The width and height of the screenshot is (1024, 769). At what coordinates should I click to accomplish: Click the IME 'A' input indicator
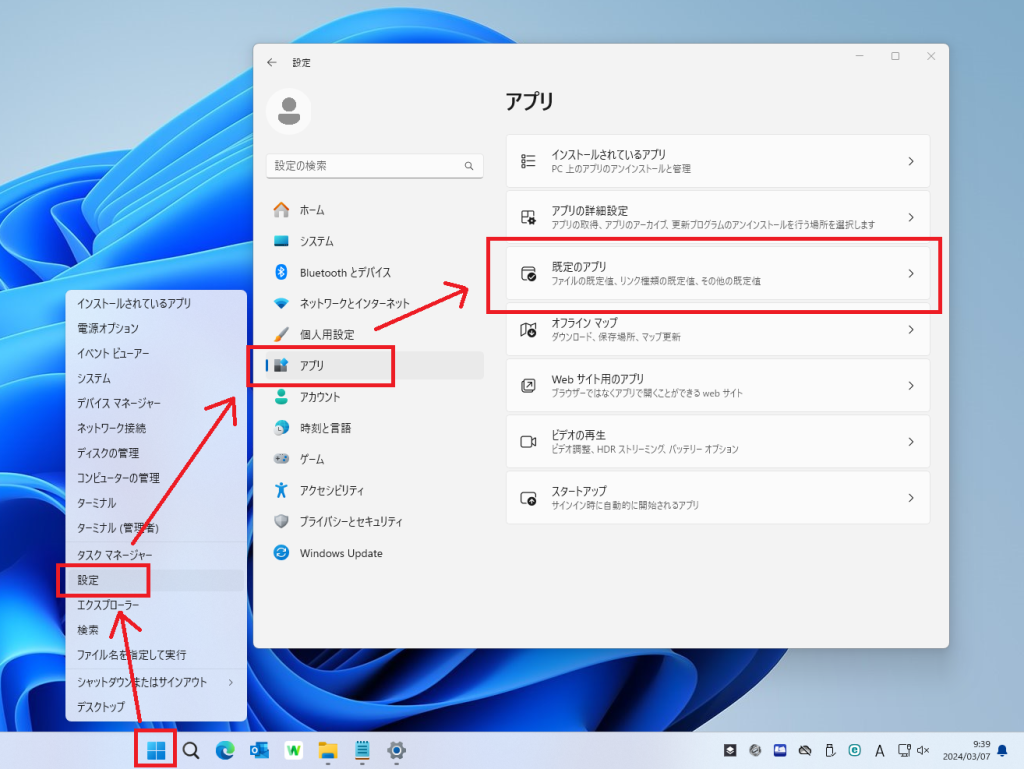(880, 751)
